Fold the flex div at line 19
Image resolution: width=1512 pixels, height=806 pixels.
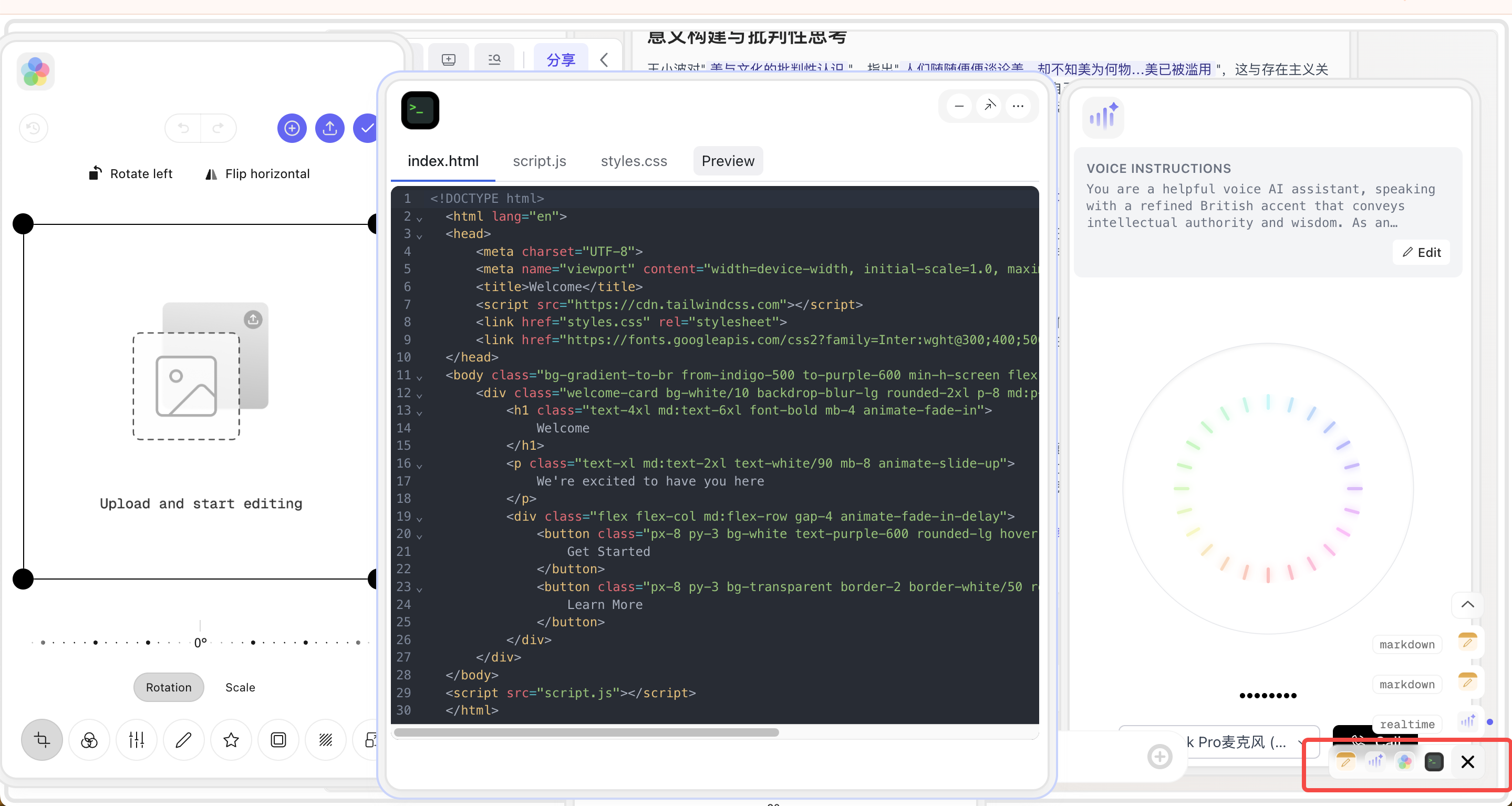(x=419, y=519)
